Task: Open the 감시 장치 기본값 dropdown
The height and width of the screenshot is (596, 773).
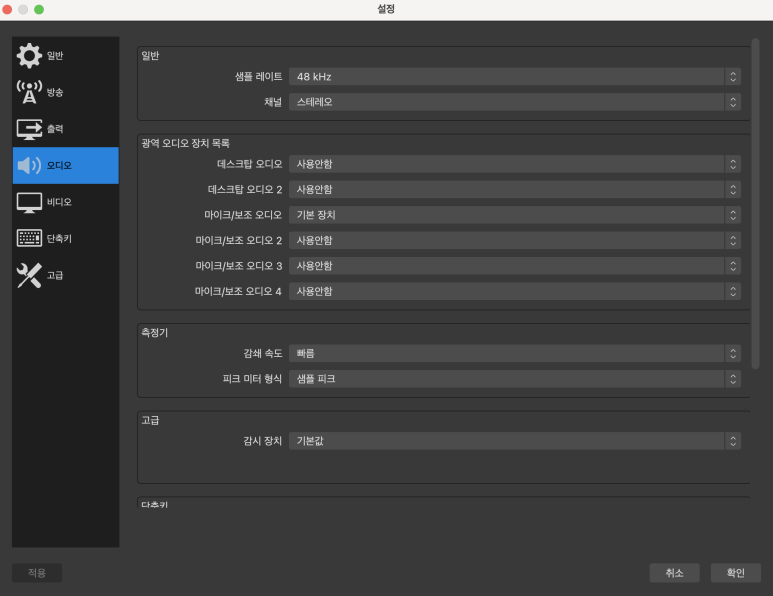Action: coord(515,441)
